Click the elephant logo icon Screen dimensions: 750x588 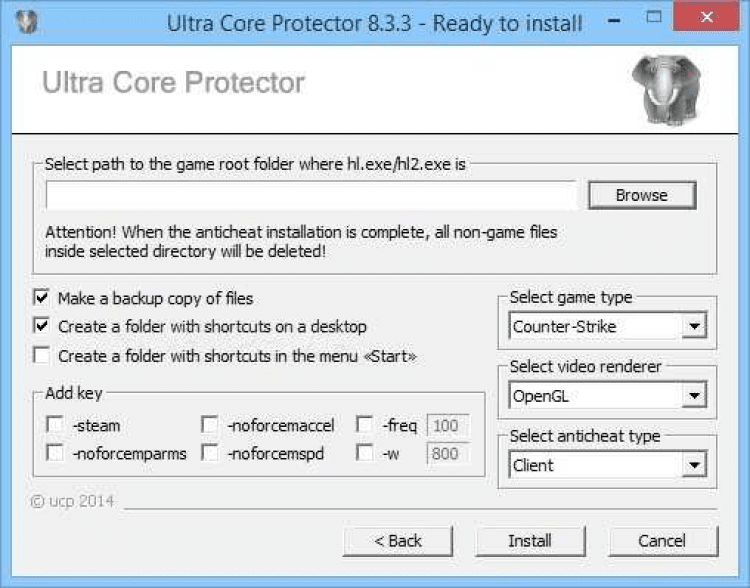pos(664,89)
